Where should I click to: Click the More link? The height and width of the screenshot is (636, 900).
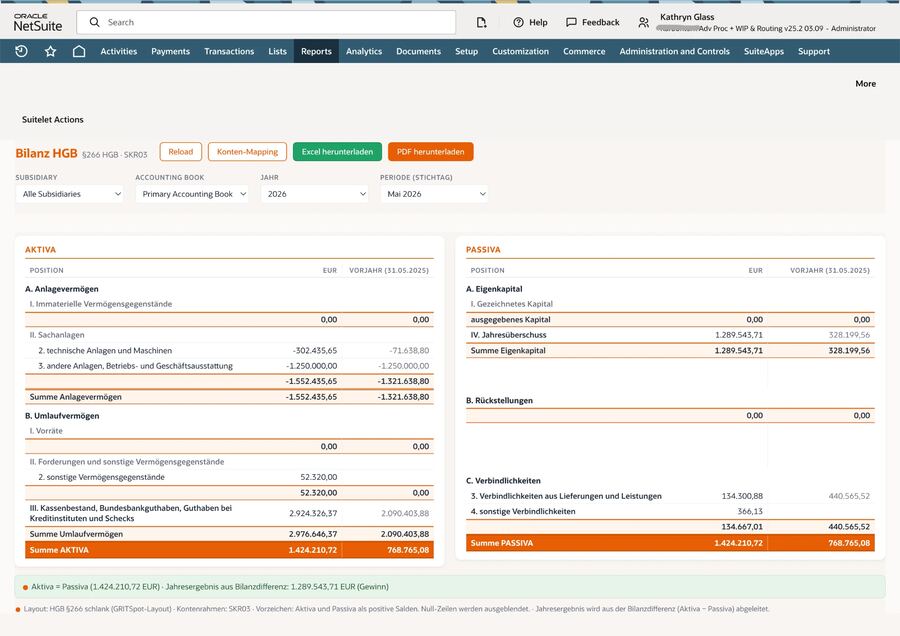coord(866,83)
